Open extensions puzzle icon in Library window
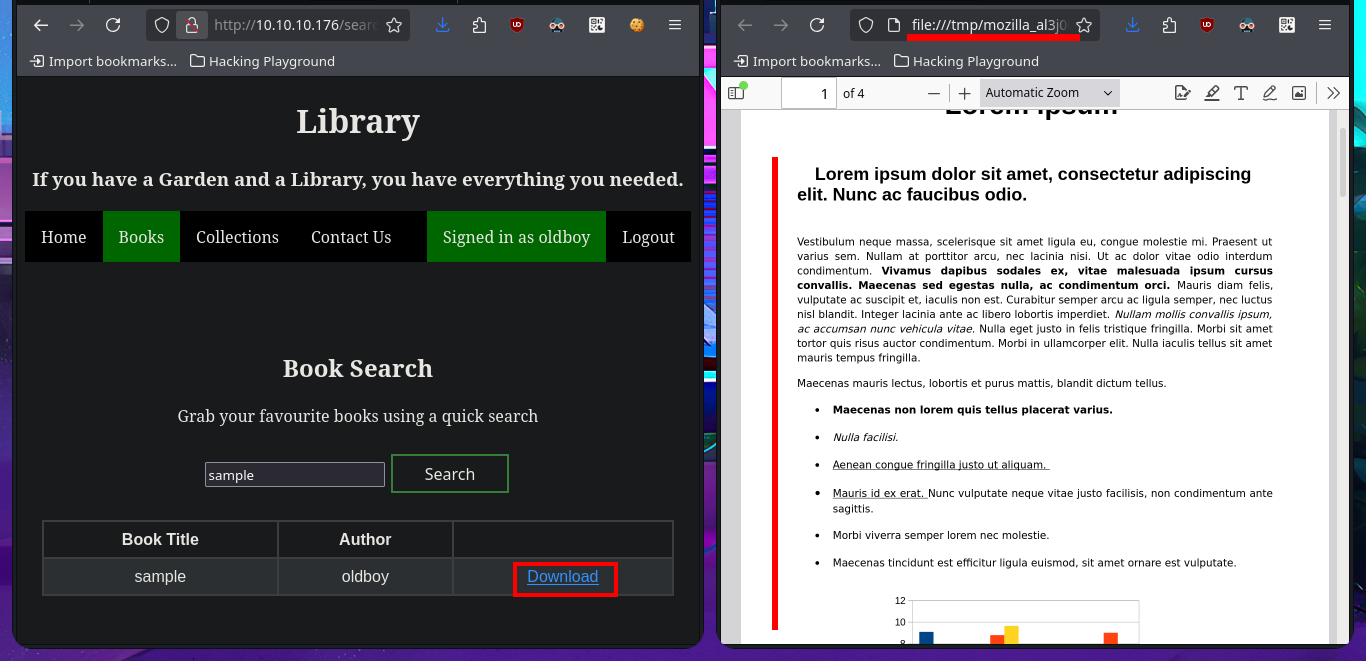 [x=479, y=25]
